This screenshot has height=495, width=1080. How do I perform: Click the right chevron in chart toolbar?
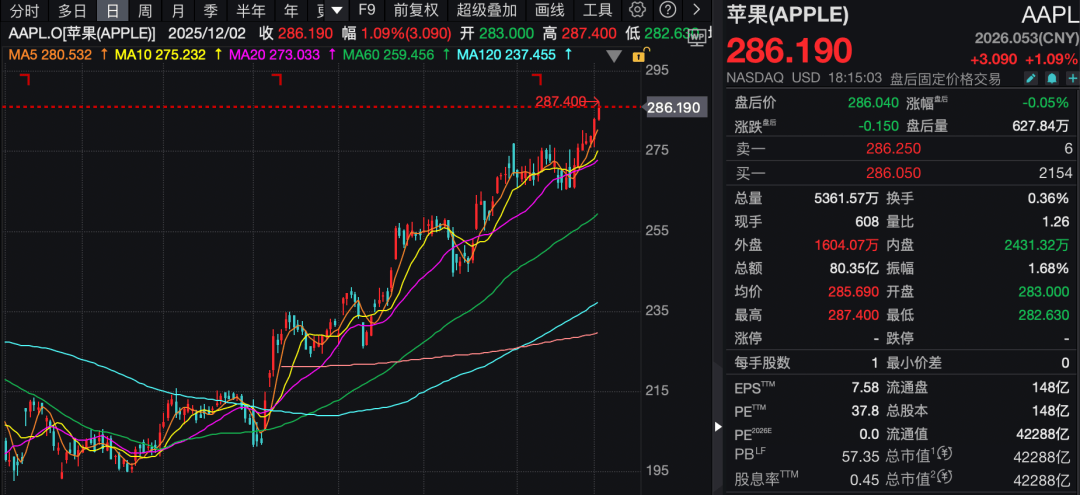click(x=696, y=10)
